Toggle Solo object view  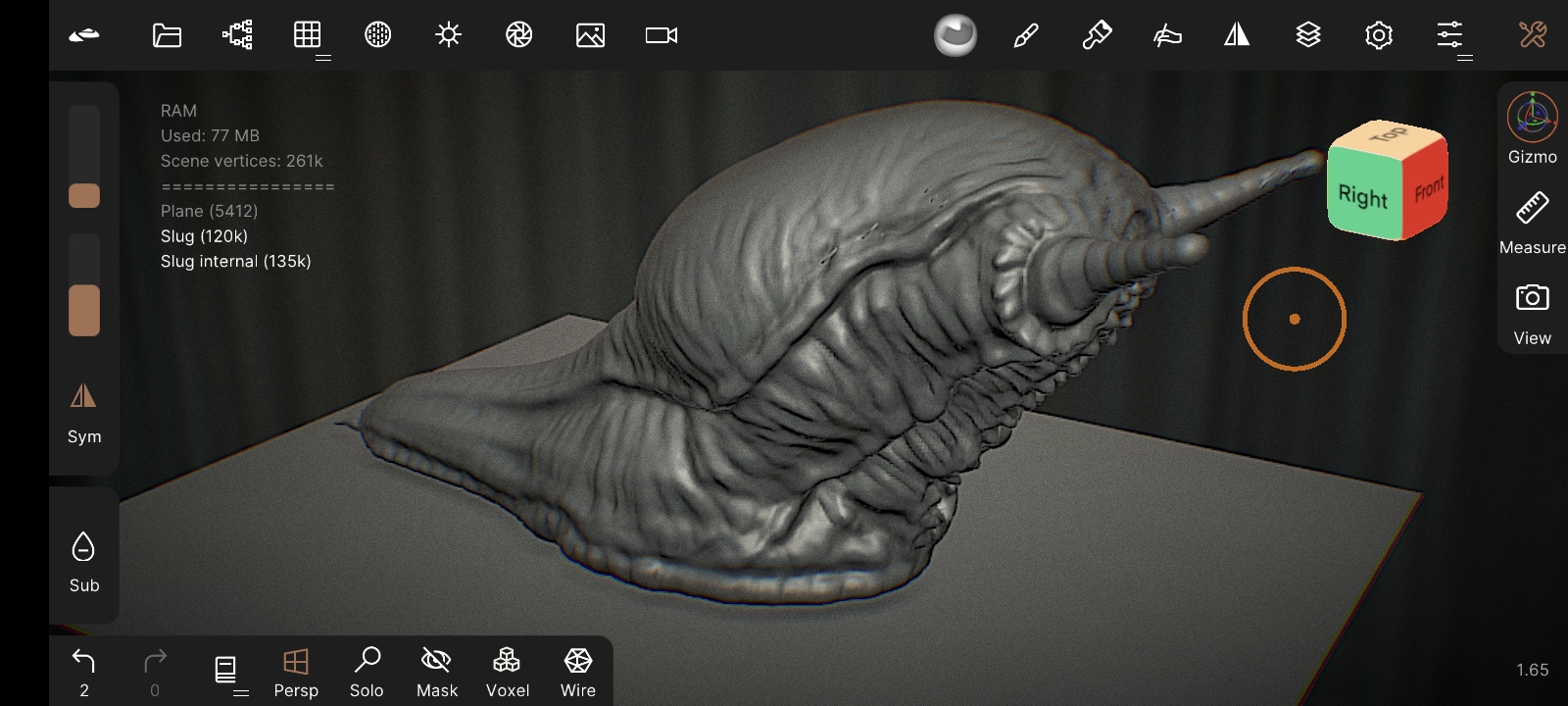[367, 673]
